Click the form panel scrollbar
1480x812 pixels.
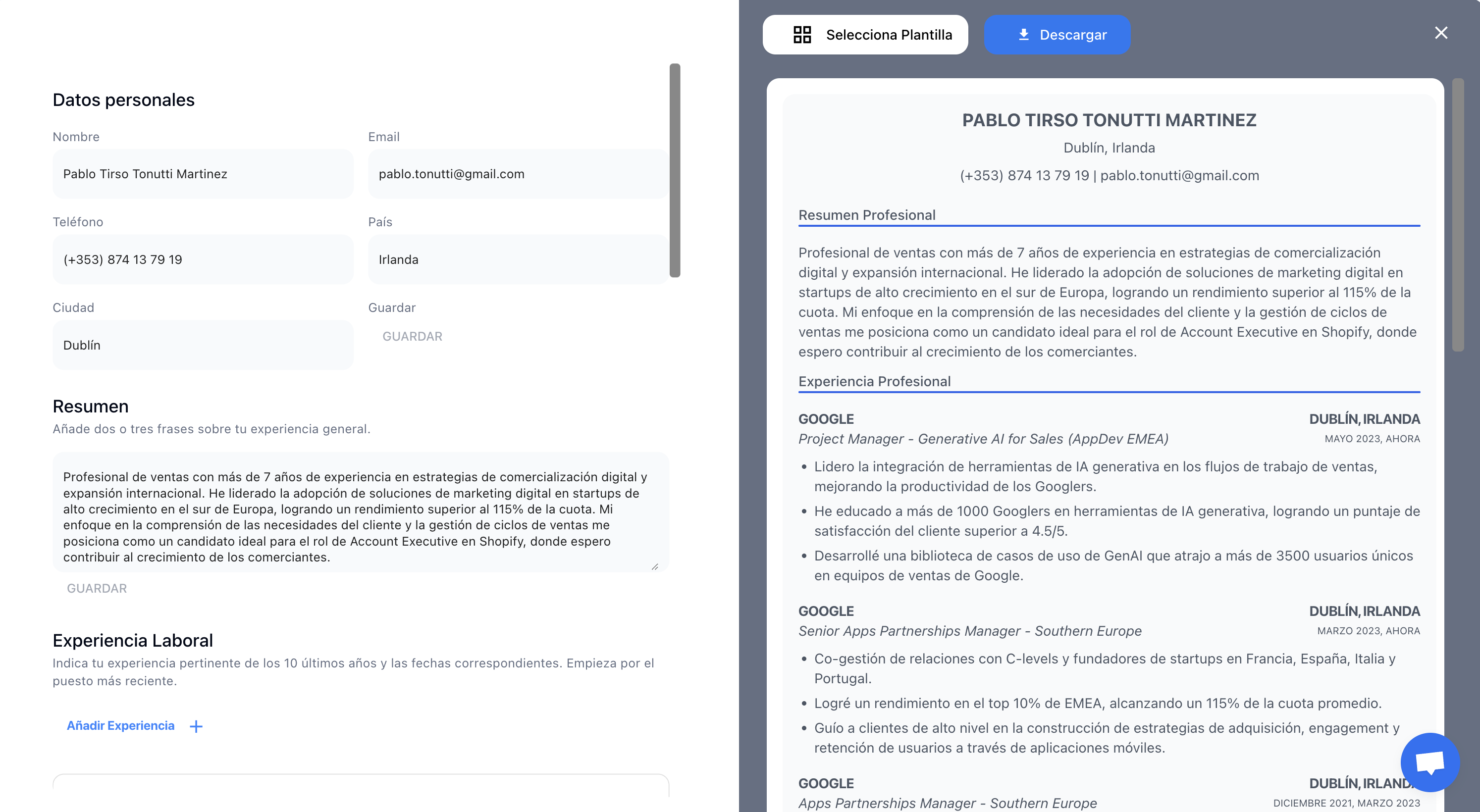tap(675, 170)
